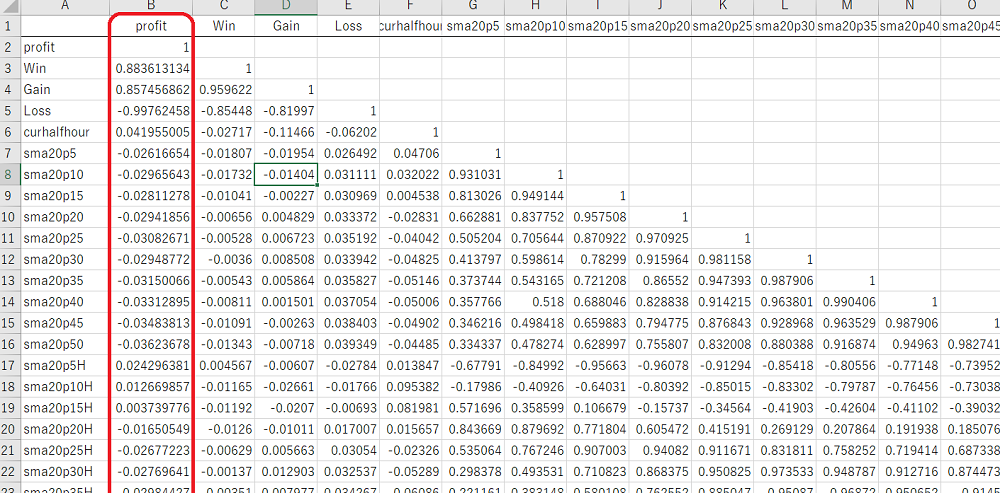Click cell containing 0.857456862

151,90
